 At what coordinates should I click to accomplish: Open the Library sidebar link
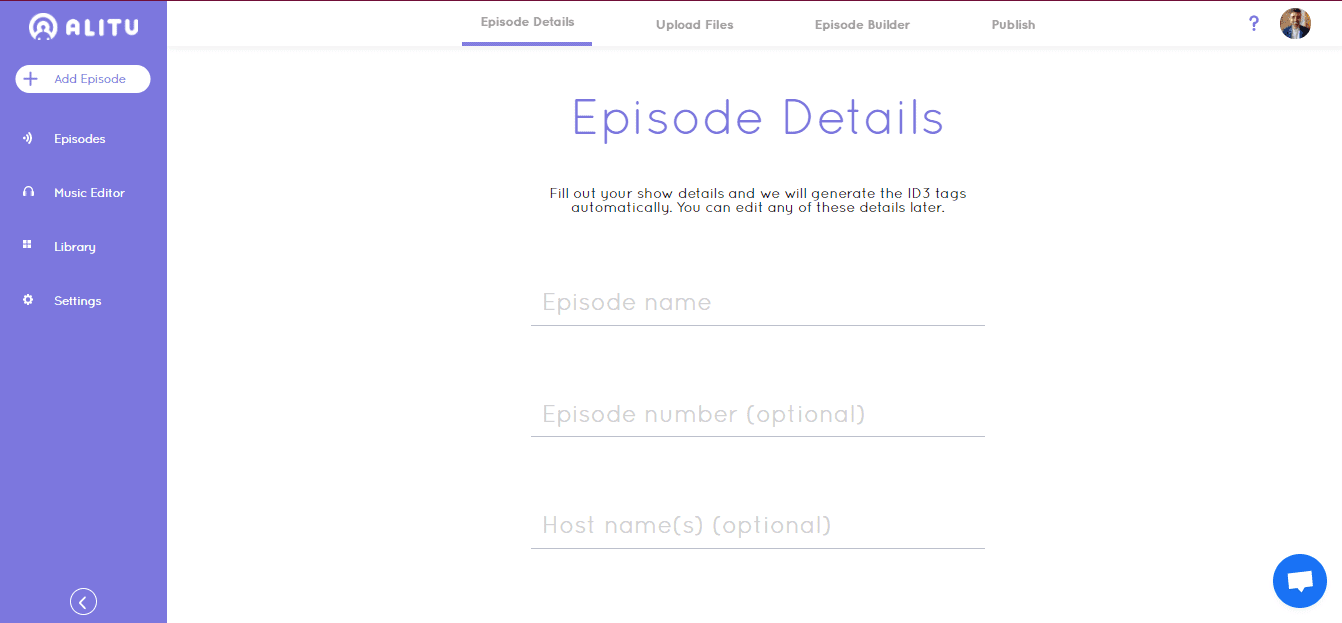pos(75,247)
